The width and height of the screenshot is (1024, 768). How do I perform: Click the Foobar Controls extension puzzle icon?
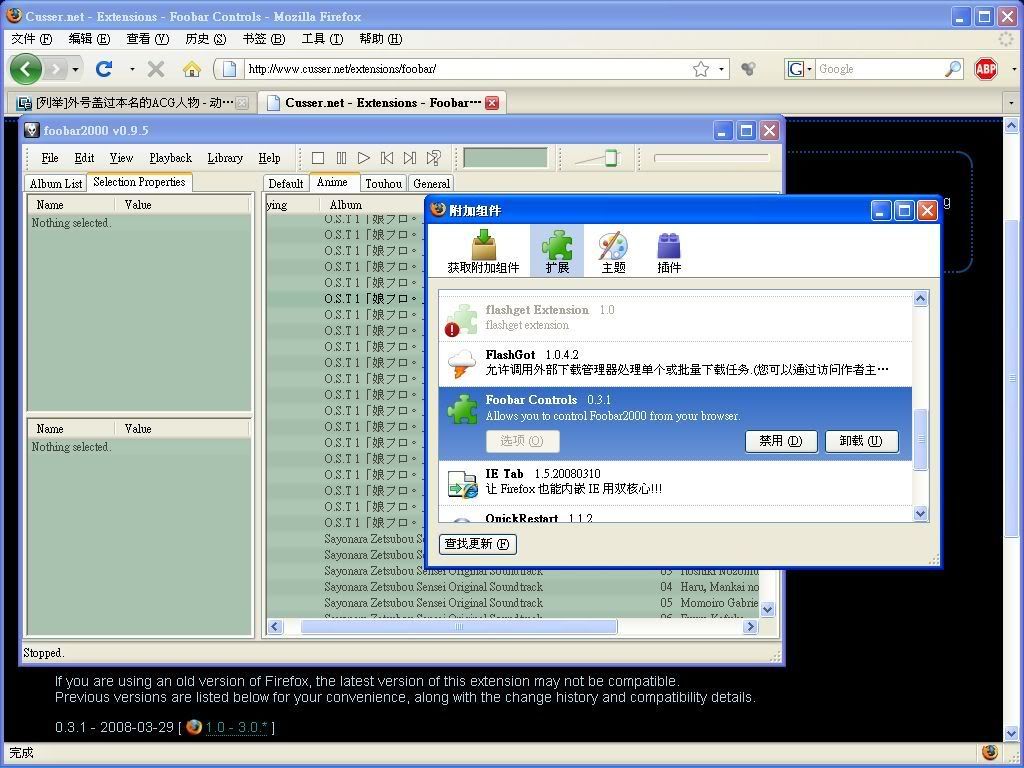462,409
